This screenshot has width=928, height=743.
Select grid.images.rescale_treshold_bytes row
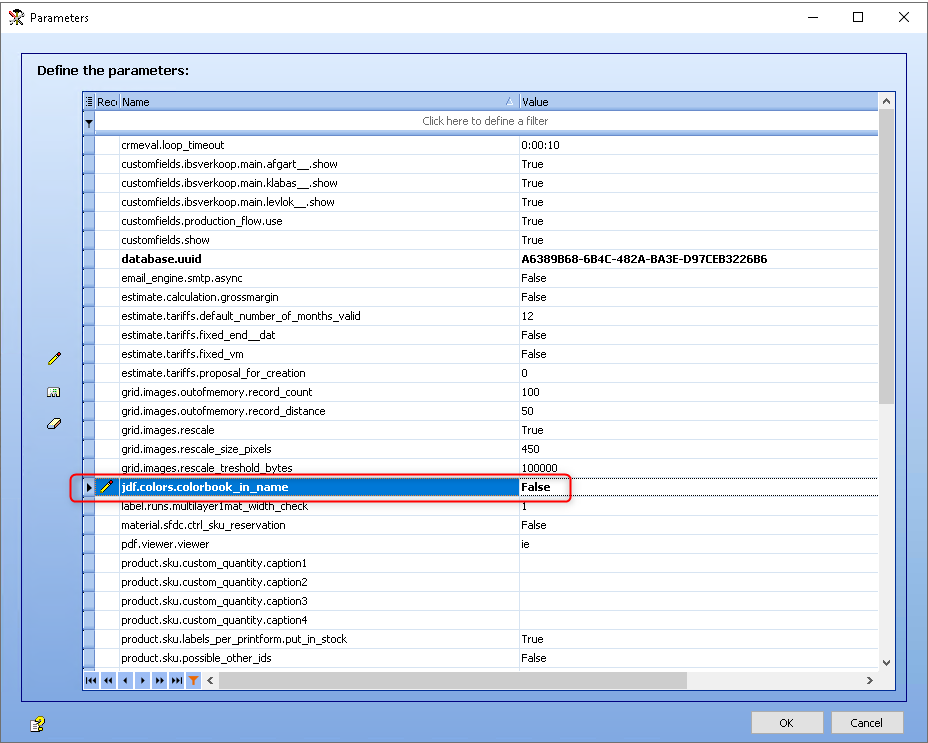pyautogui.click(x=480, y=467)
